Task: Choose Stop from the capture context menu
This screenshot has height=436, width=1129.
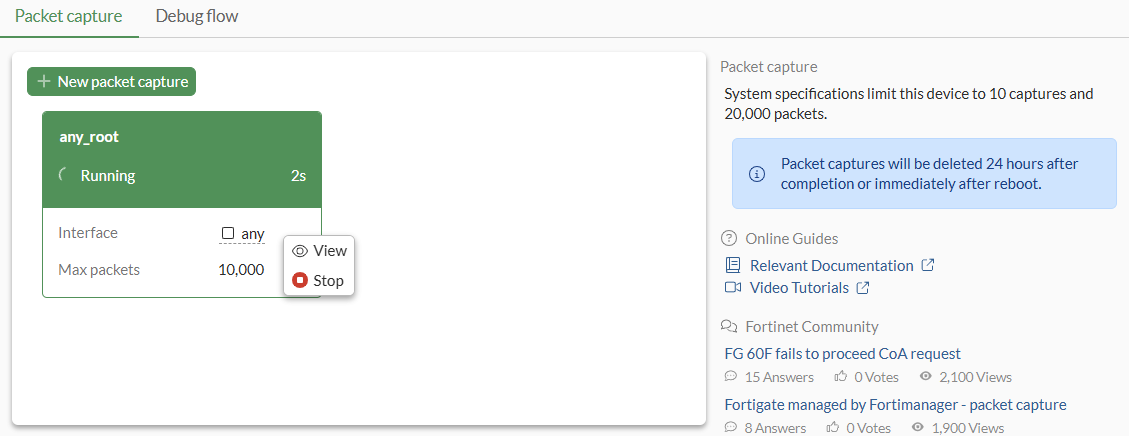Action: point(328,281)
